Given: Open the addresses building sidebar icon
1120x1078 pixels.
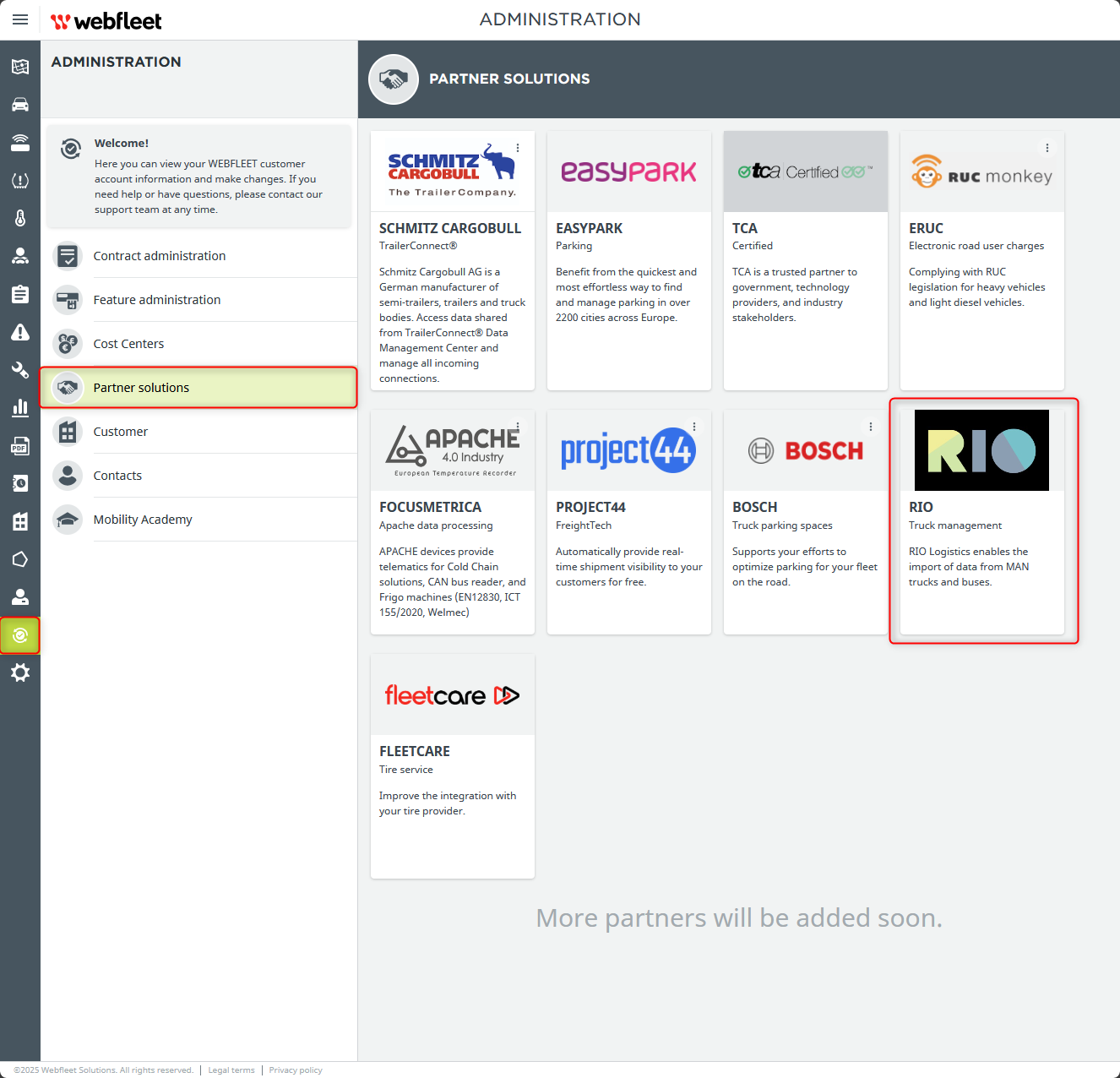Looking at the screenshot, I should [20, 521].
